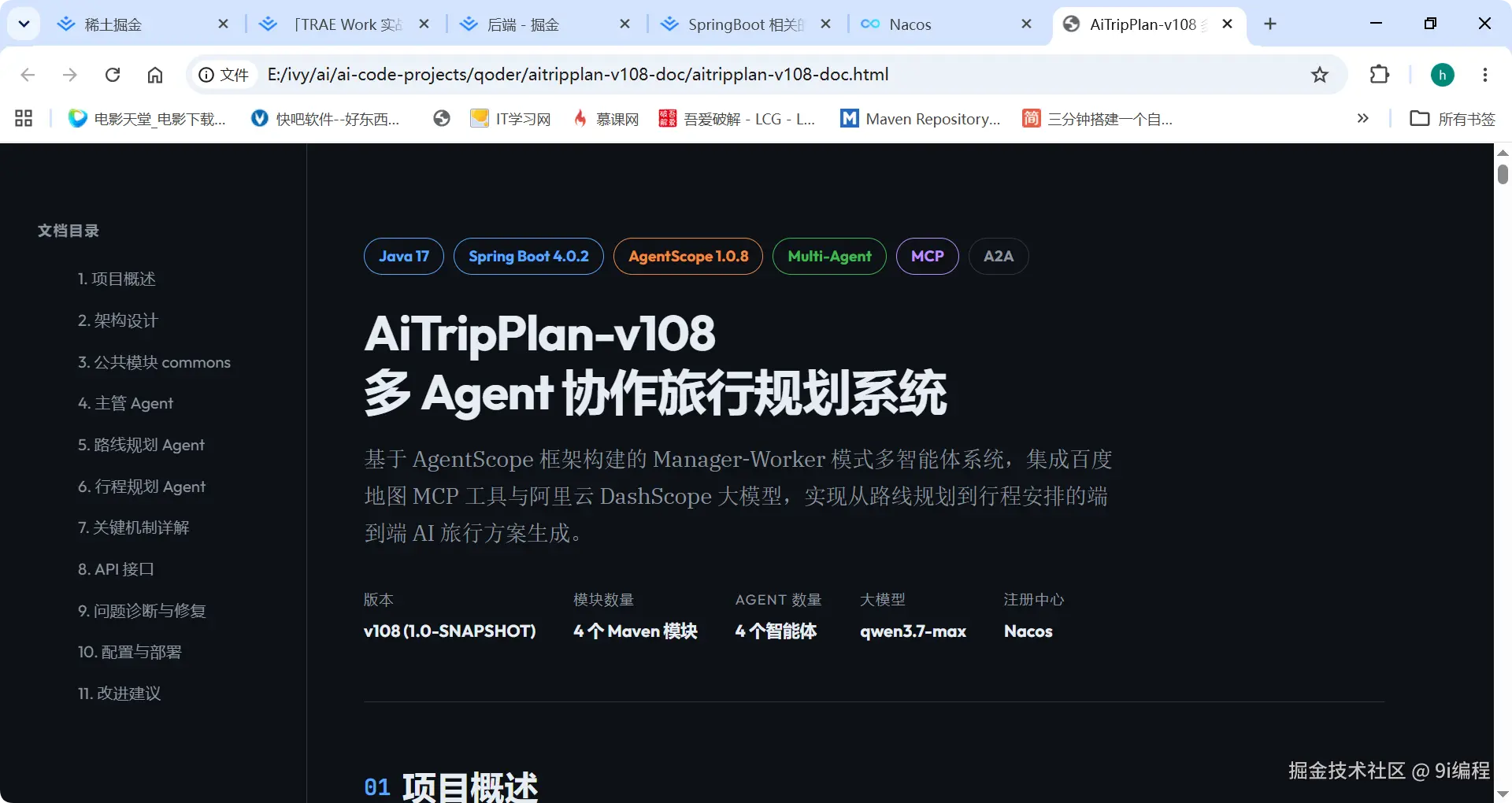
Task: Open a new browser tab
Action: pos(1270,24)
